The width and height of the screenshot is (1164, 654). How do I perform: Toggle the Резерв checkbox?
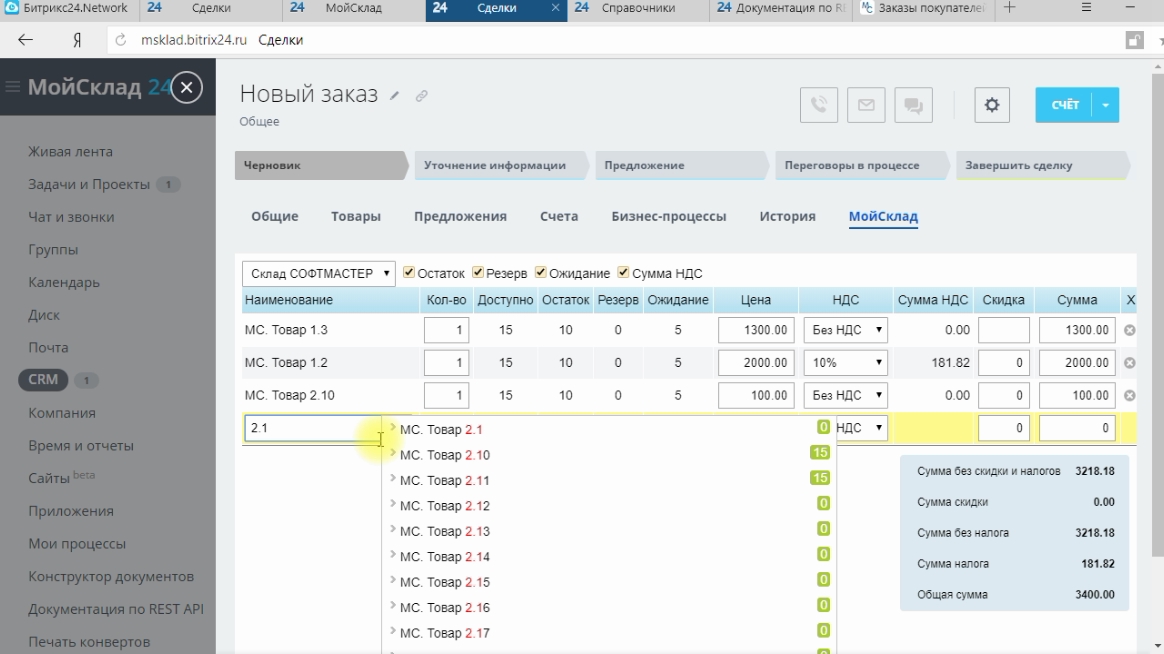click(x=478, y=272)
